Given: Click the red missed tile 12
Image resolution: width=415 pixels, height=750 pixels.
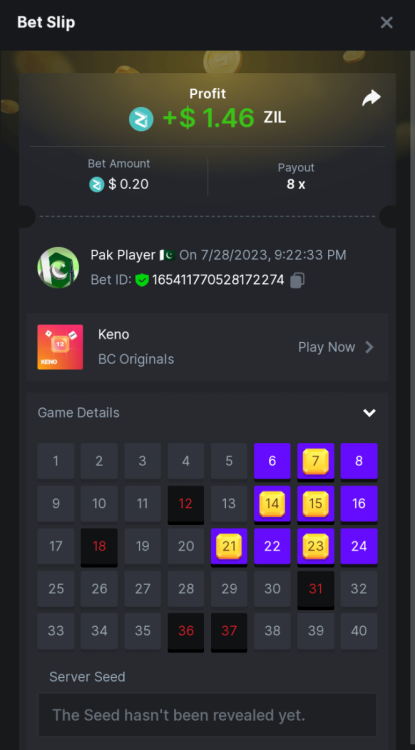Looking at the screenshot, I should (186, 504).
